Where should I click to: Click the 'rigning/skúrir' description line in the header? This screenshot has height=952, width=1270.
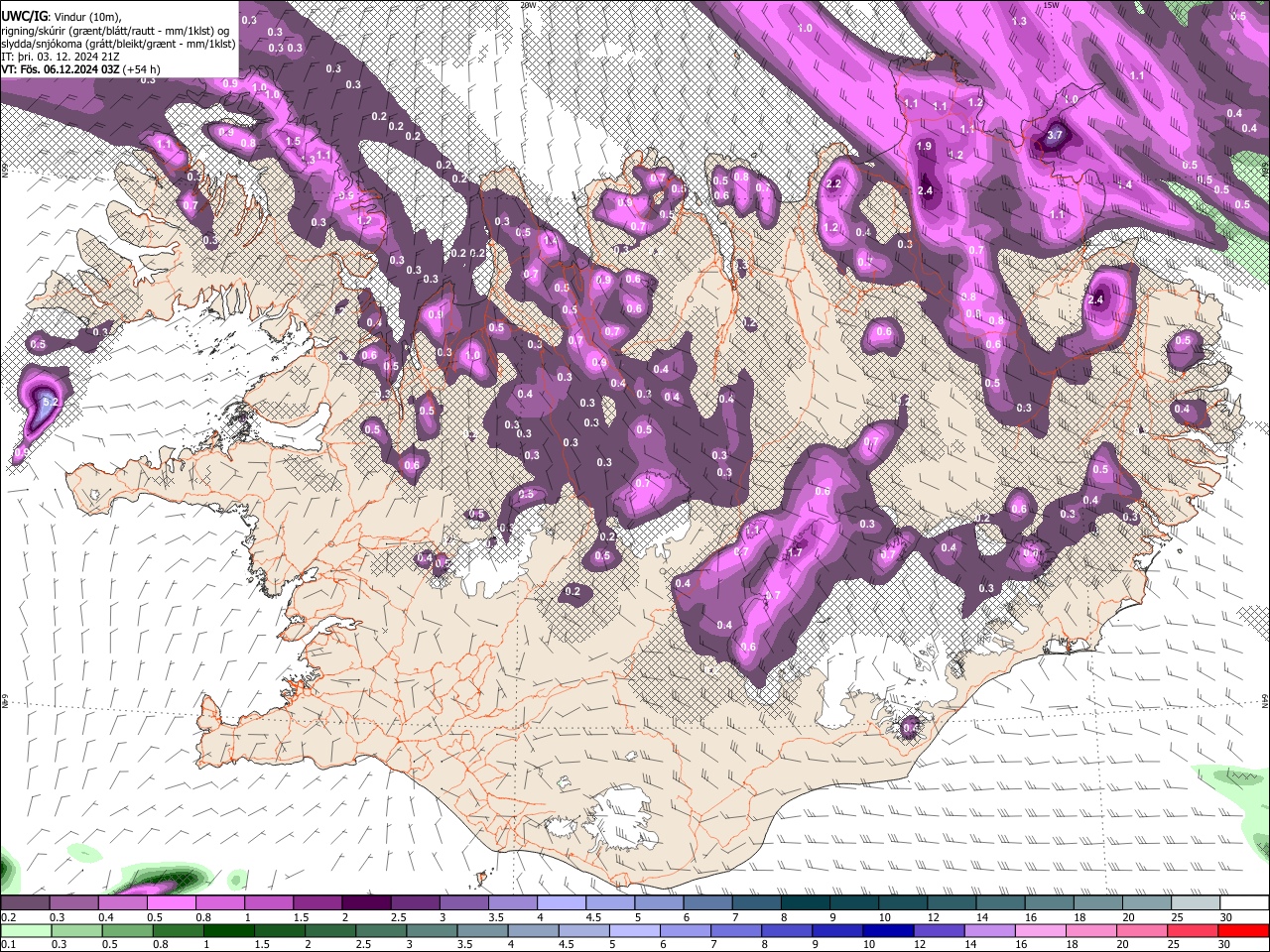click(x=114, y=31)
